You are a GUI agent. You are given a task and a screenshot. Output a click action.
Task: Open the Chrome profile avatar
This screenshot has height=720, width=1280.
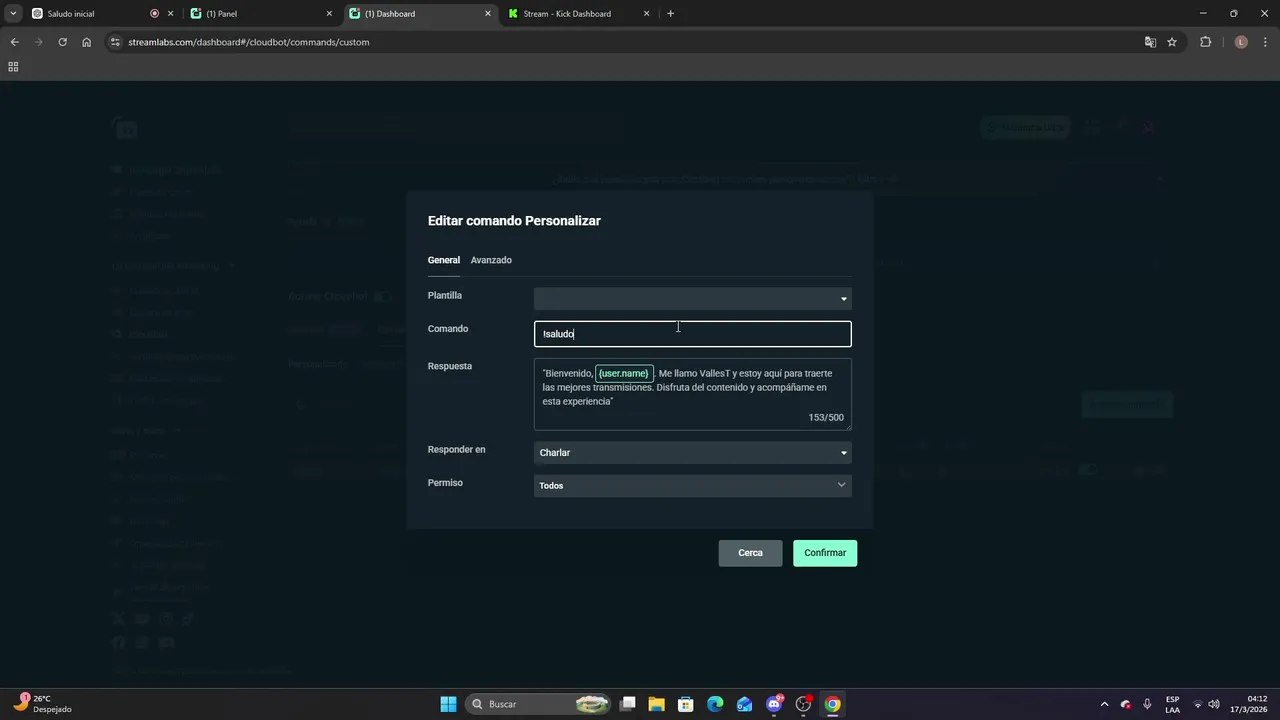[x=1241, y=42]
